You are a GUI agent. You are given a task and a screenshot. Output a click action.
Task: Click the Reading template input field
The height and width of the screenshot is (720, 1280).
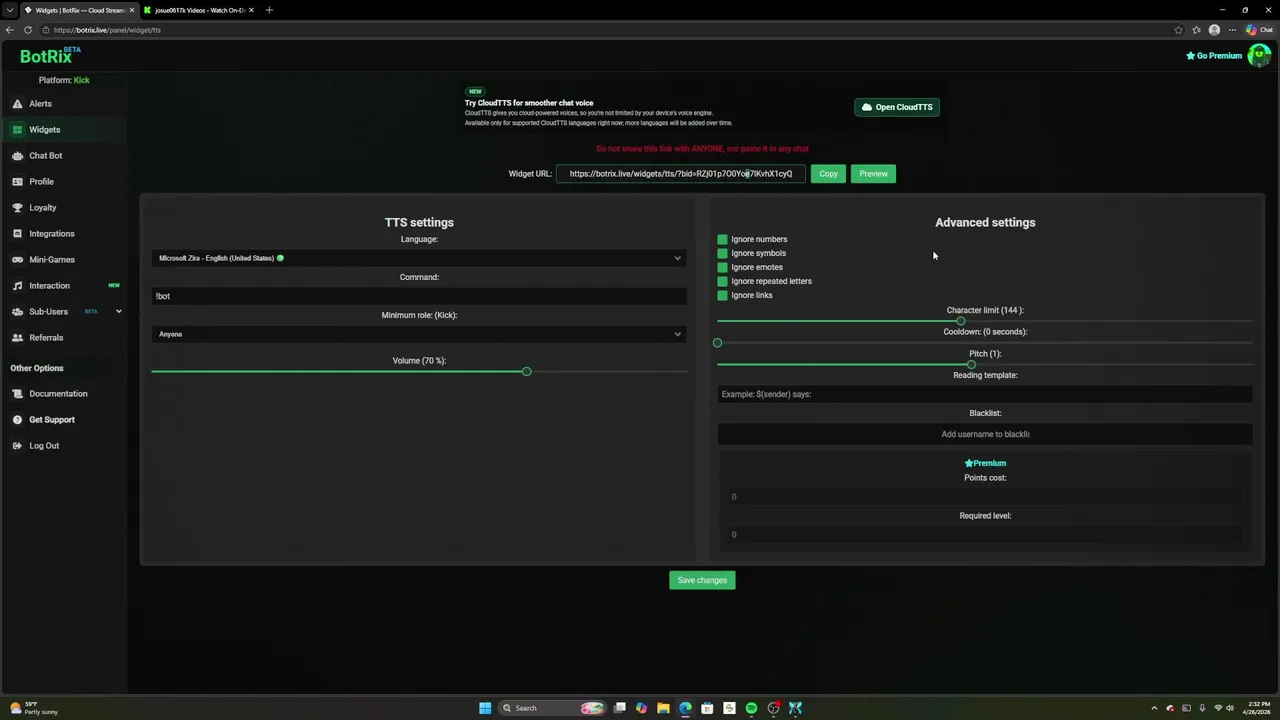(x=985, y=394)
